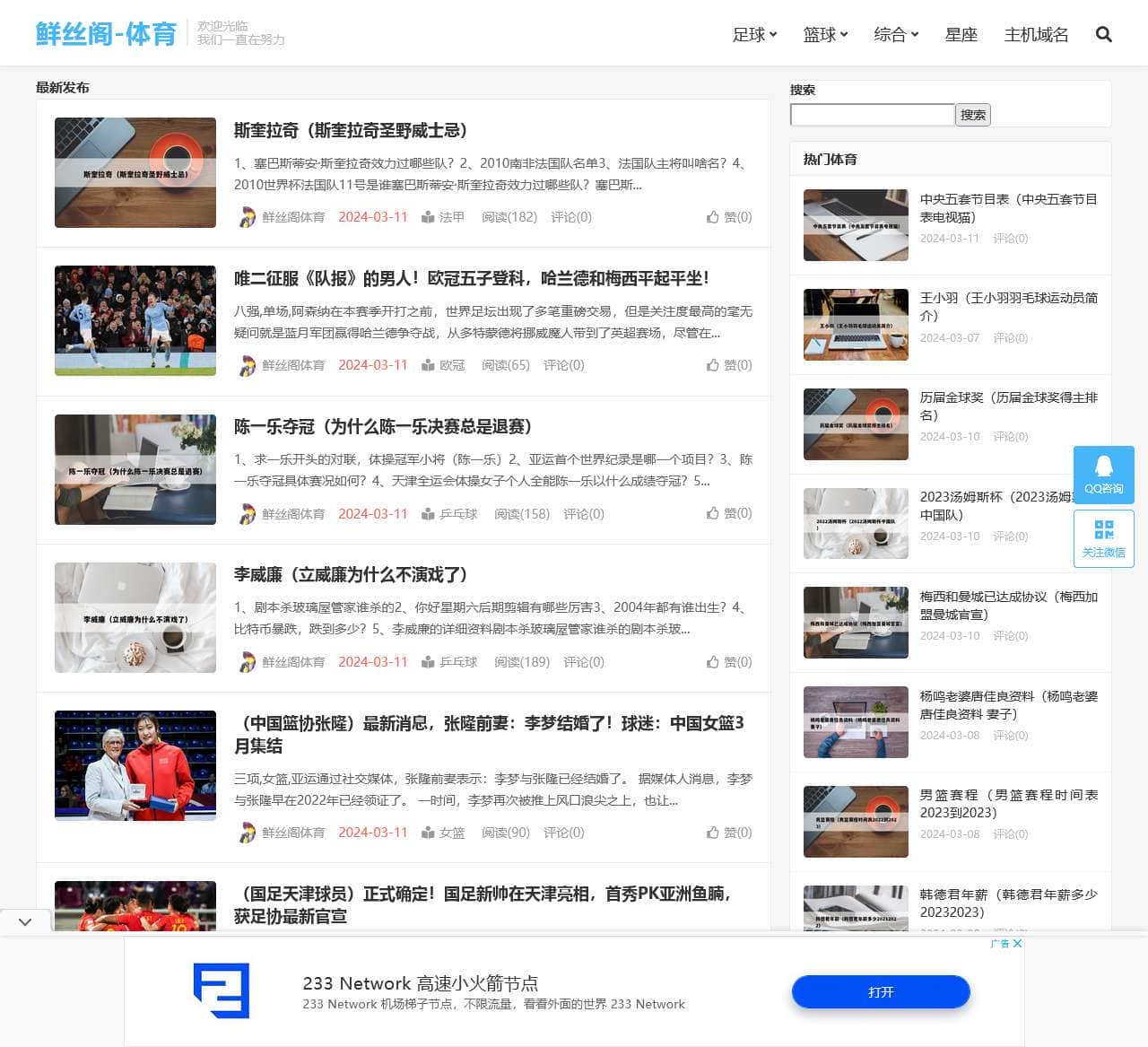Click into the sidebar search input field
1148x1047 pixels.
(872, 115)
